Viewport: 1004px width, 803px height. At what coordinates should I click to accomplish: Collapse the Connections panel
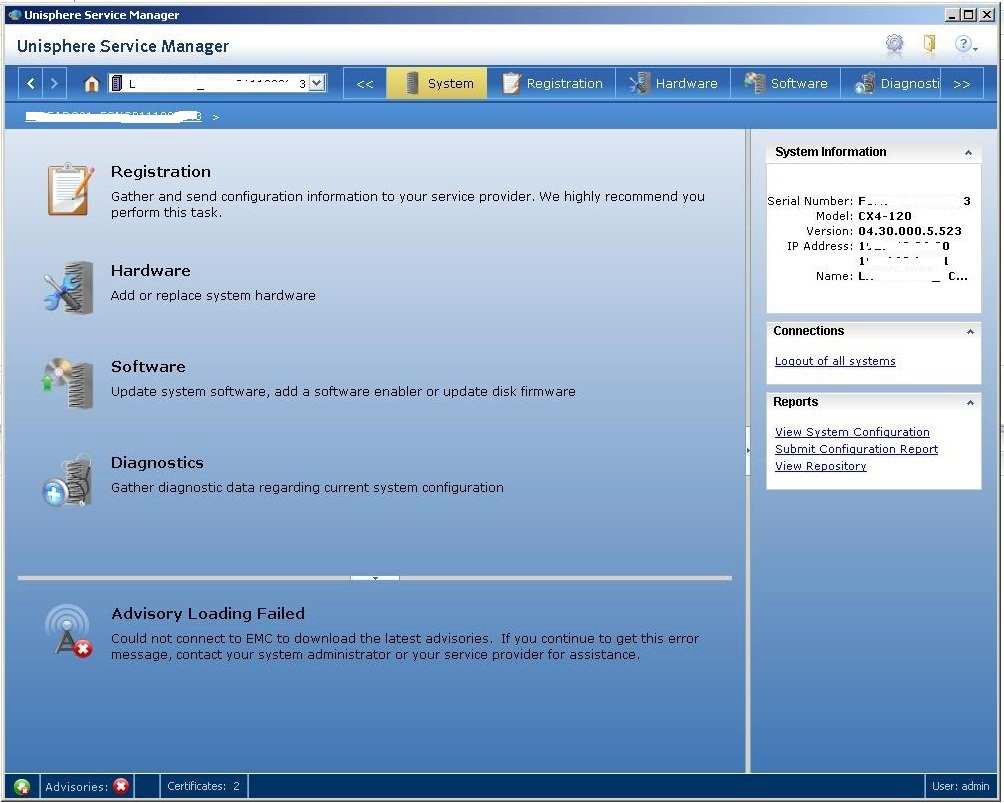point(970,331)
